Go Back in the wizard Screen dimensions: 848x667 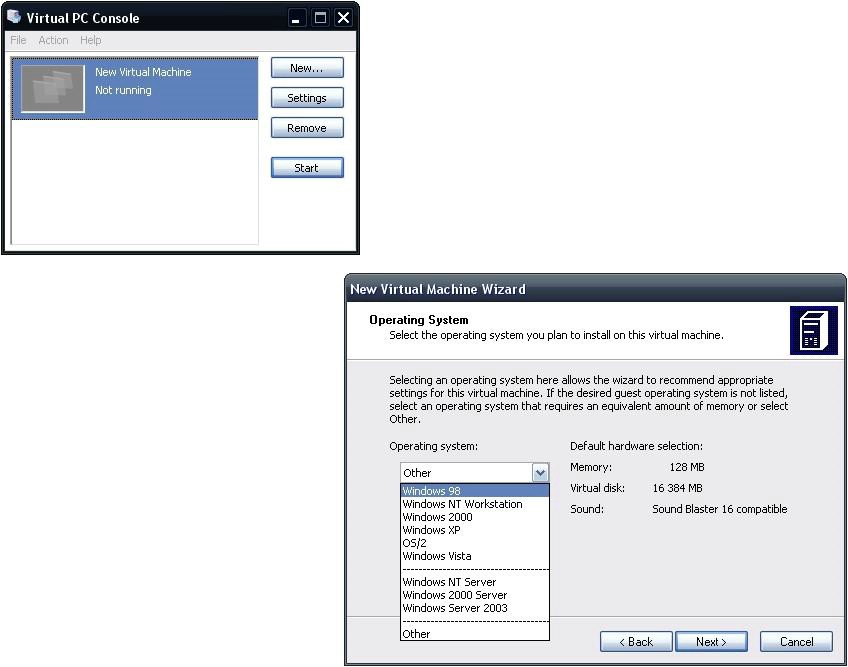(636, 642)
